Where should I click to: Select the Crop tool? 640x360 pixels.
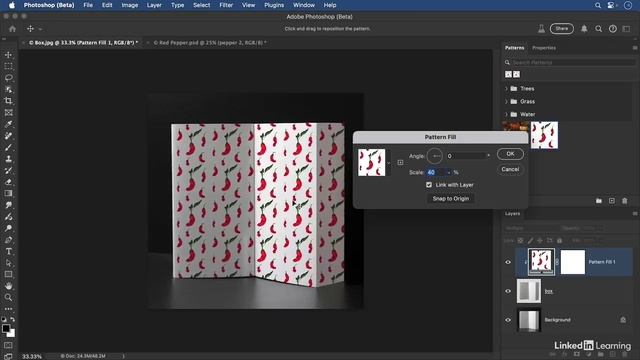(x=8, y=101)
